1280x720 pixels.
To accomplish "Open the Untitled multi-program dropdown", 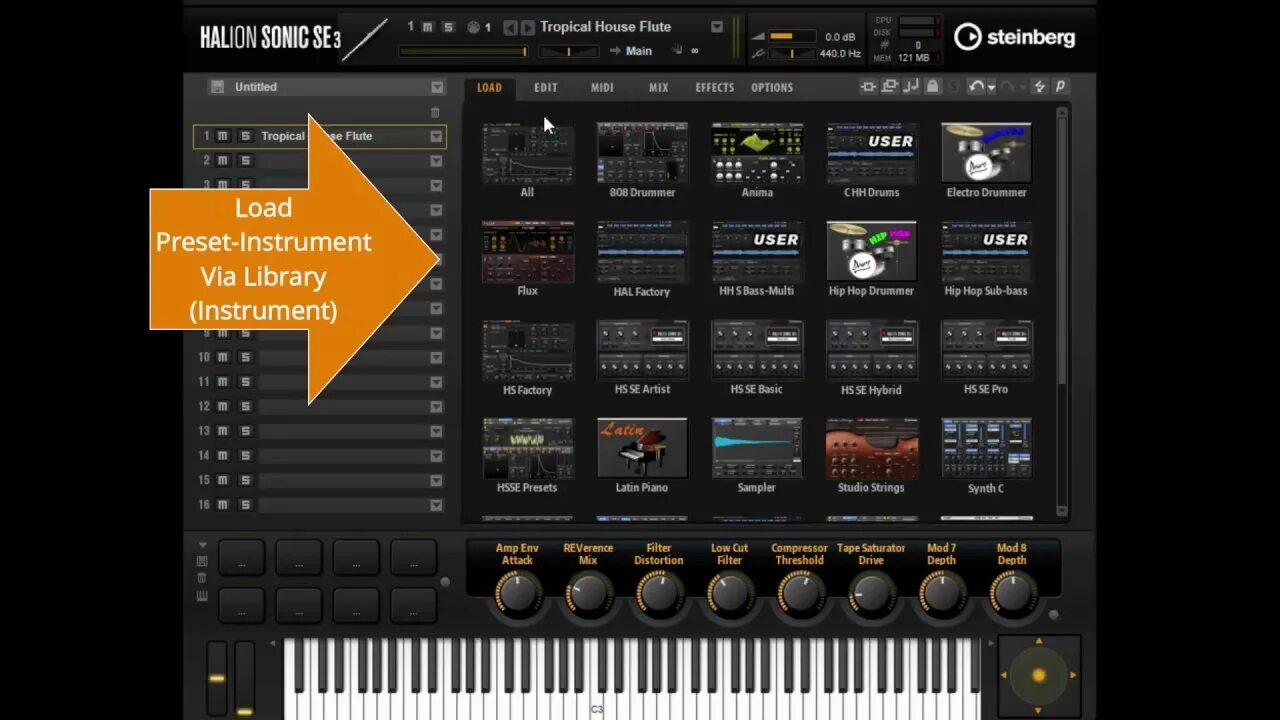I will pos(437,87).
